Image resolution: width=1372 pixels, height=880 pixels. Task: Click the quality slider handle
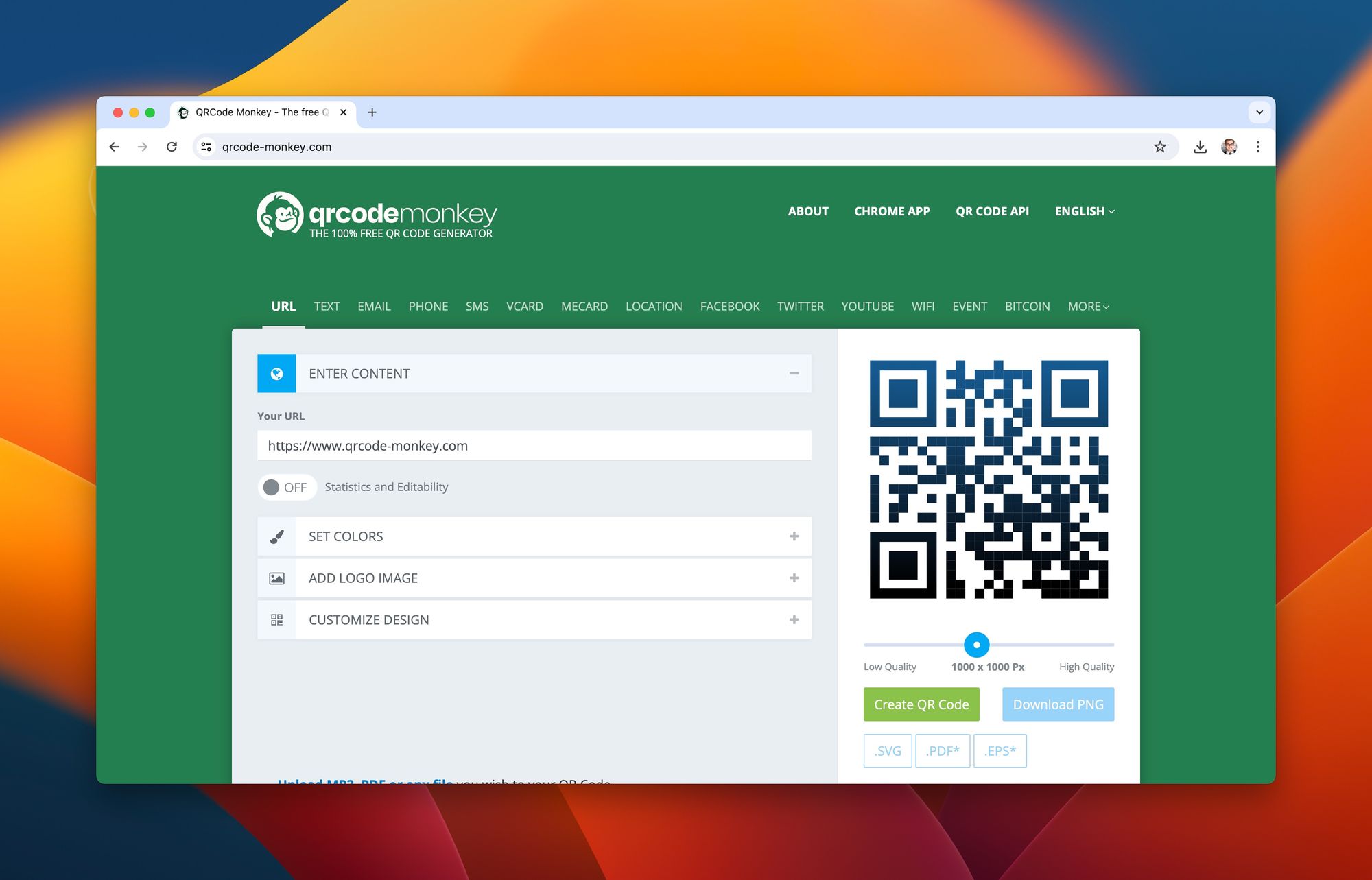[x=976, y=645]
